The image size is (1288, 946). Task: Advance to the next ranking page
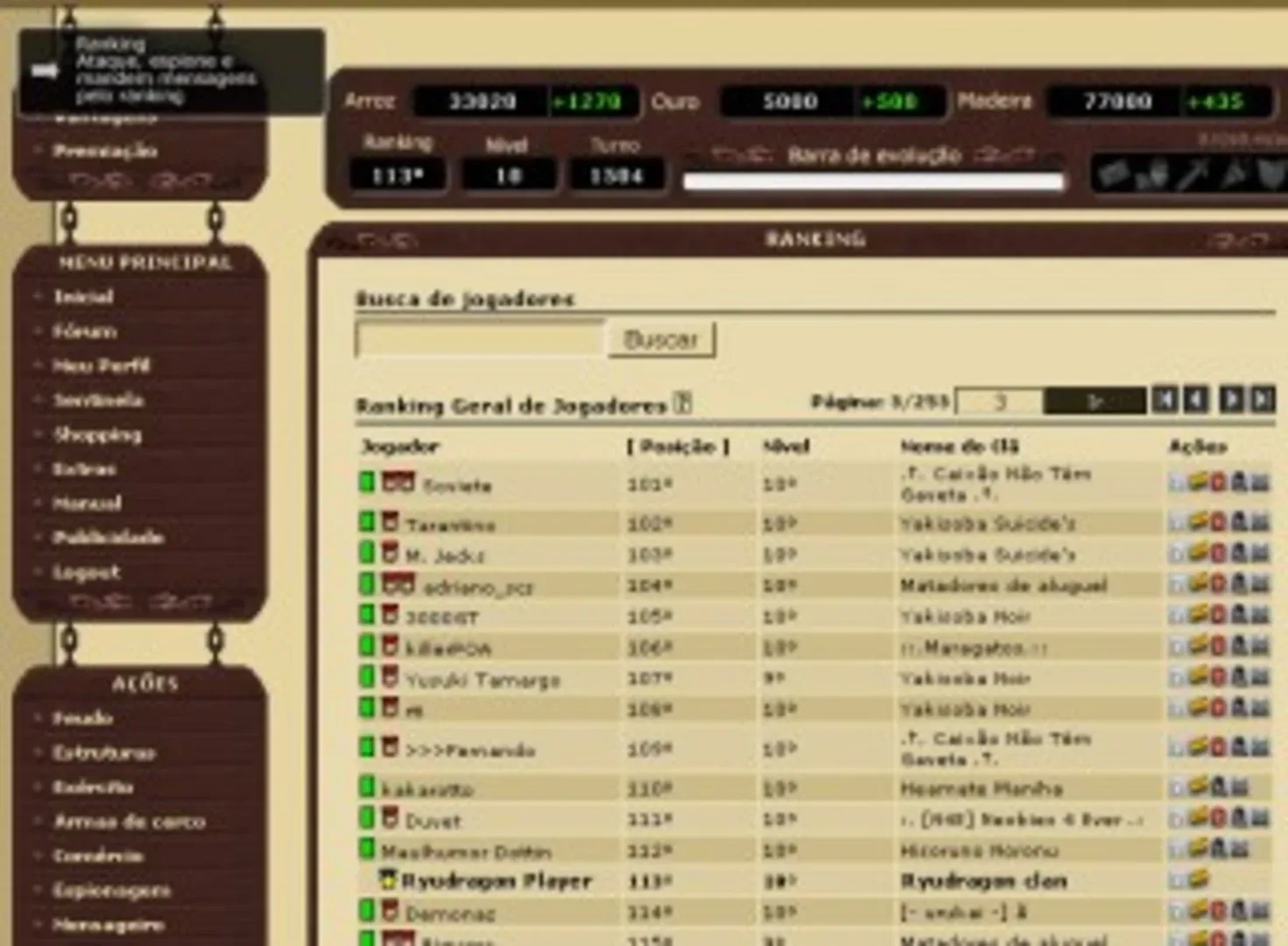click(1231, 400)
